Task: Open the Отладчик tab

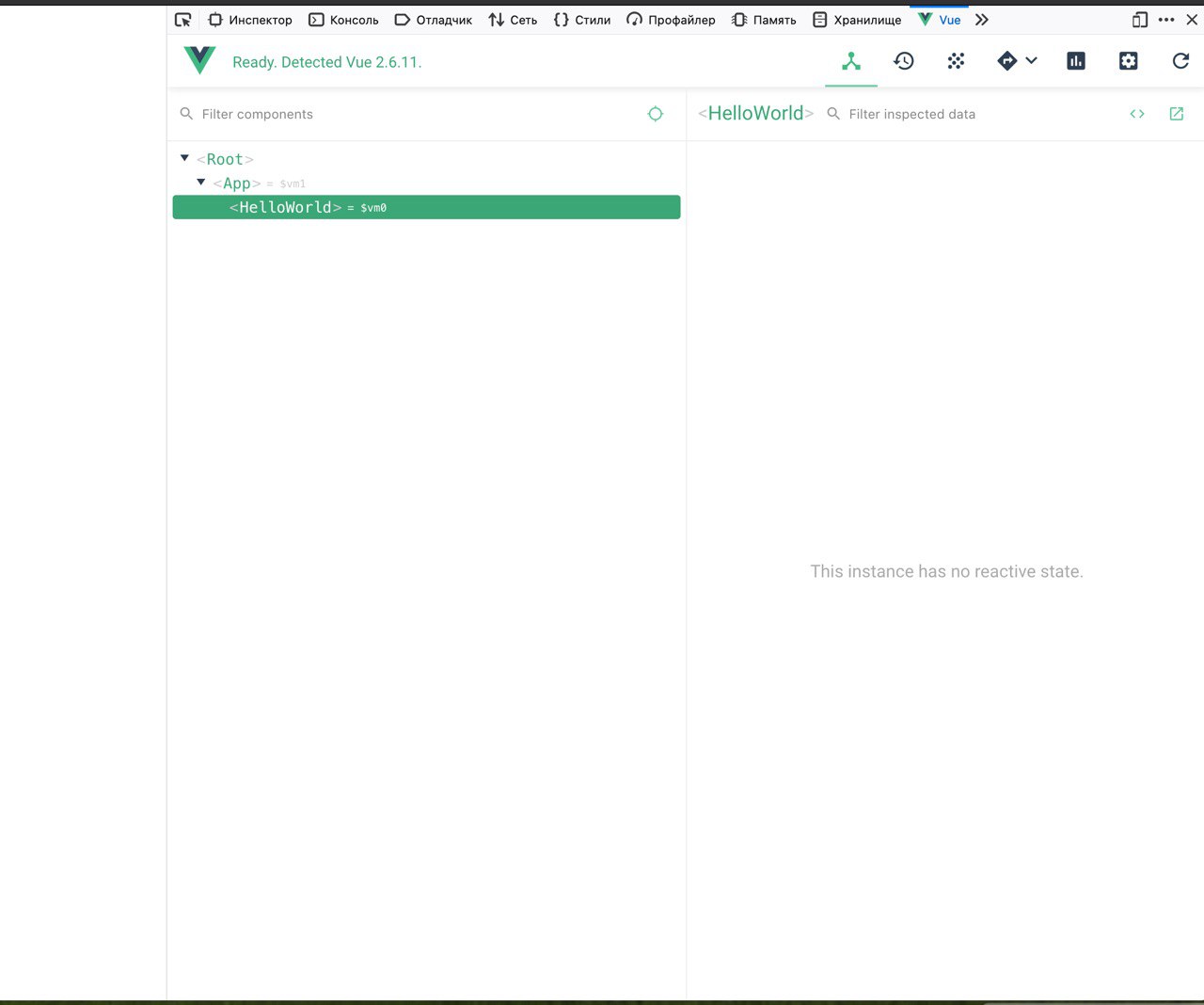Action: click(433, 20)
